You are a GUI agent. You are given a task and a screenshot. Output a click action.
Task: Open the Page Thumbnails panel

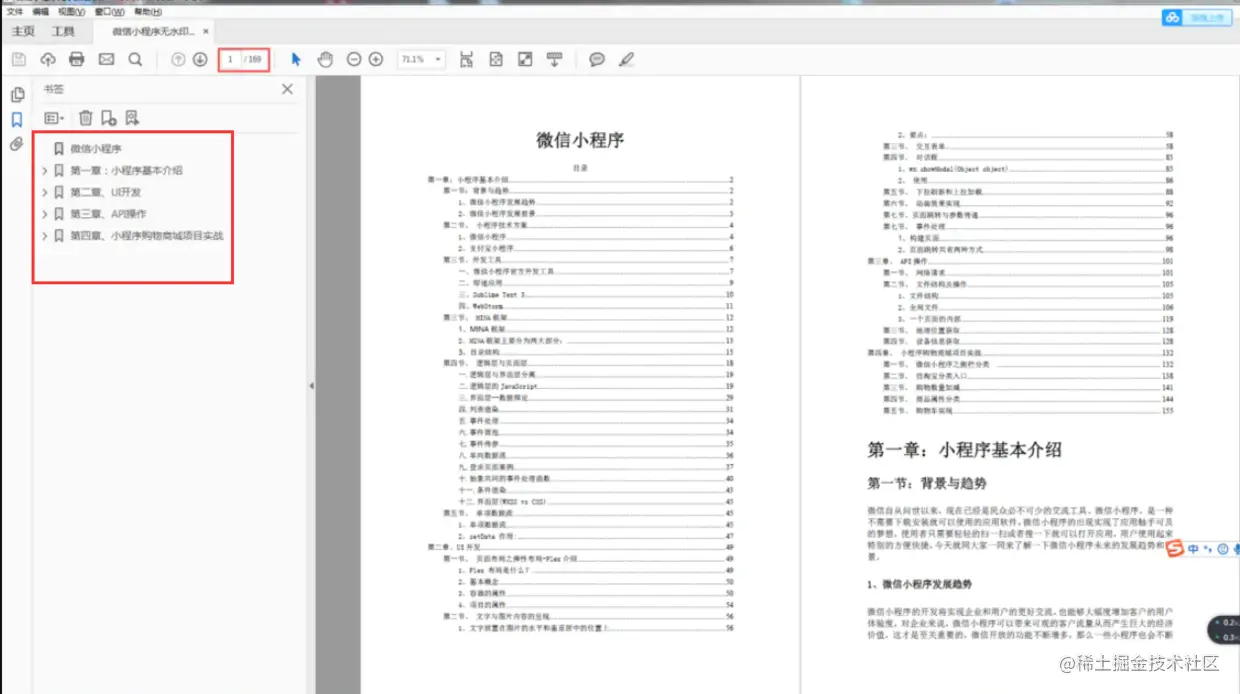click(x=18, y=94)
